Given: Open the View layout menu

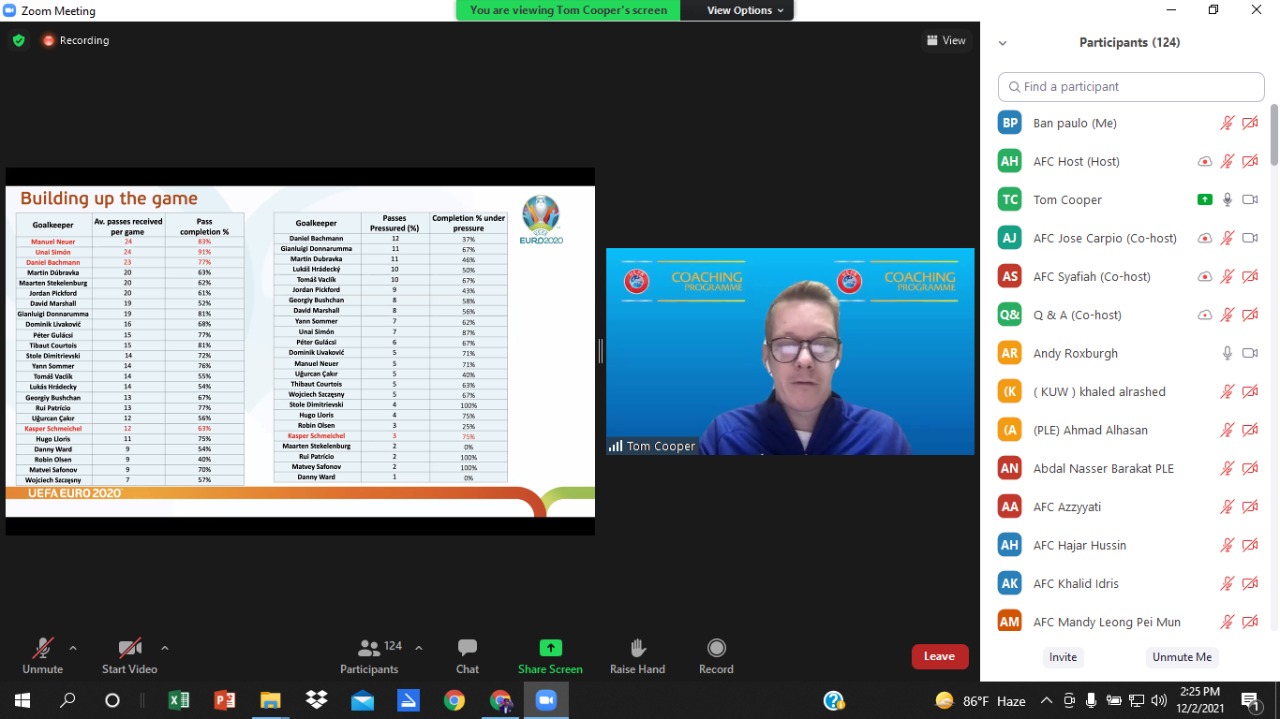Looking at the screenshot, I should click(946, 40).
